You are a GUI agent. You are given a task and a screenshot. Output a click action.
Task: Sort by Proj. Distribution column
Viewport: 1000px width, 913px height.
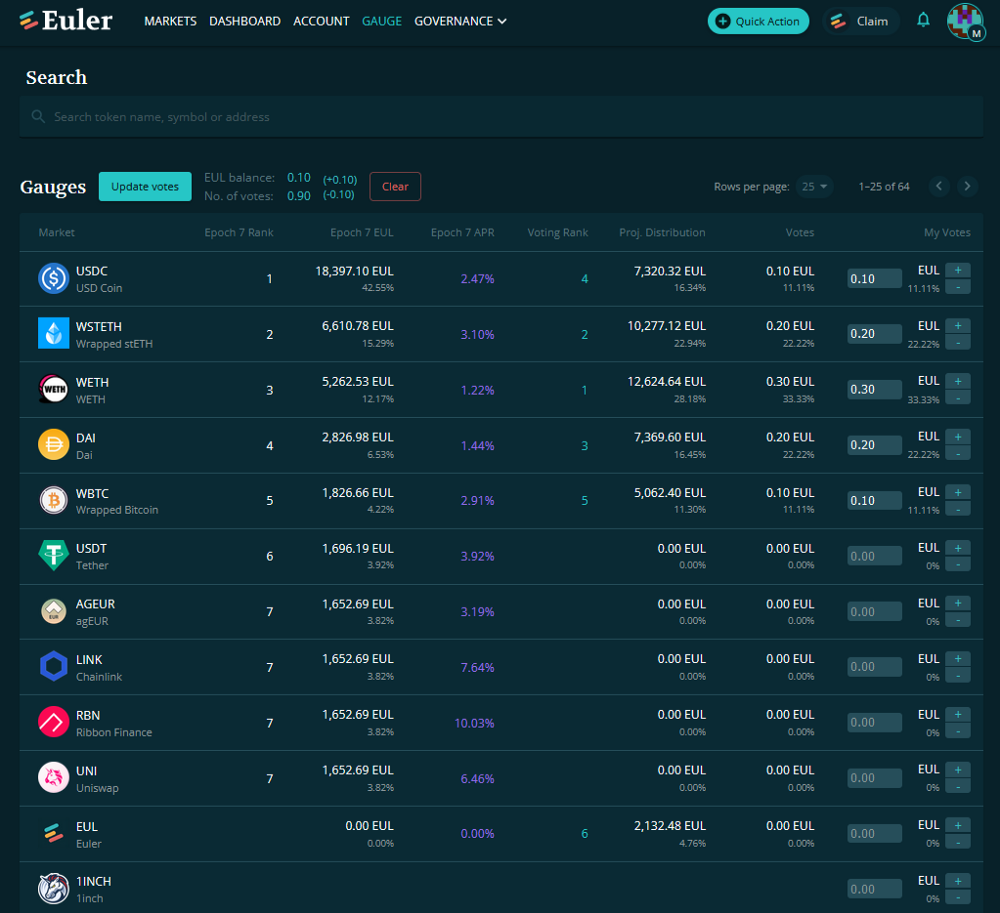(x=662, y=232)
